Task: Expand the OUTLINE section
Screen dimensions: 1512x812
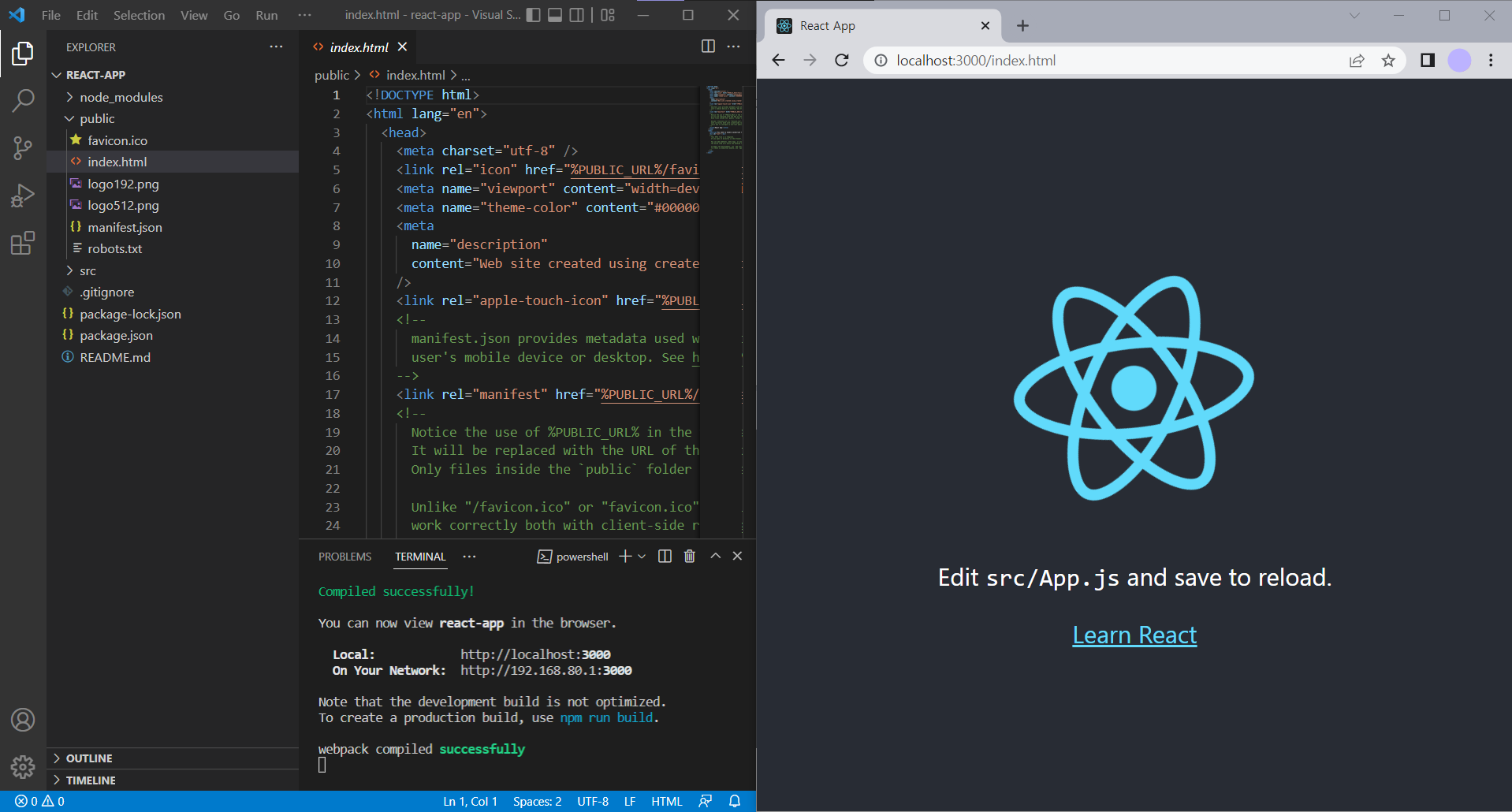Action: point(173,758)
